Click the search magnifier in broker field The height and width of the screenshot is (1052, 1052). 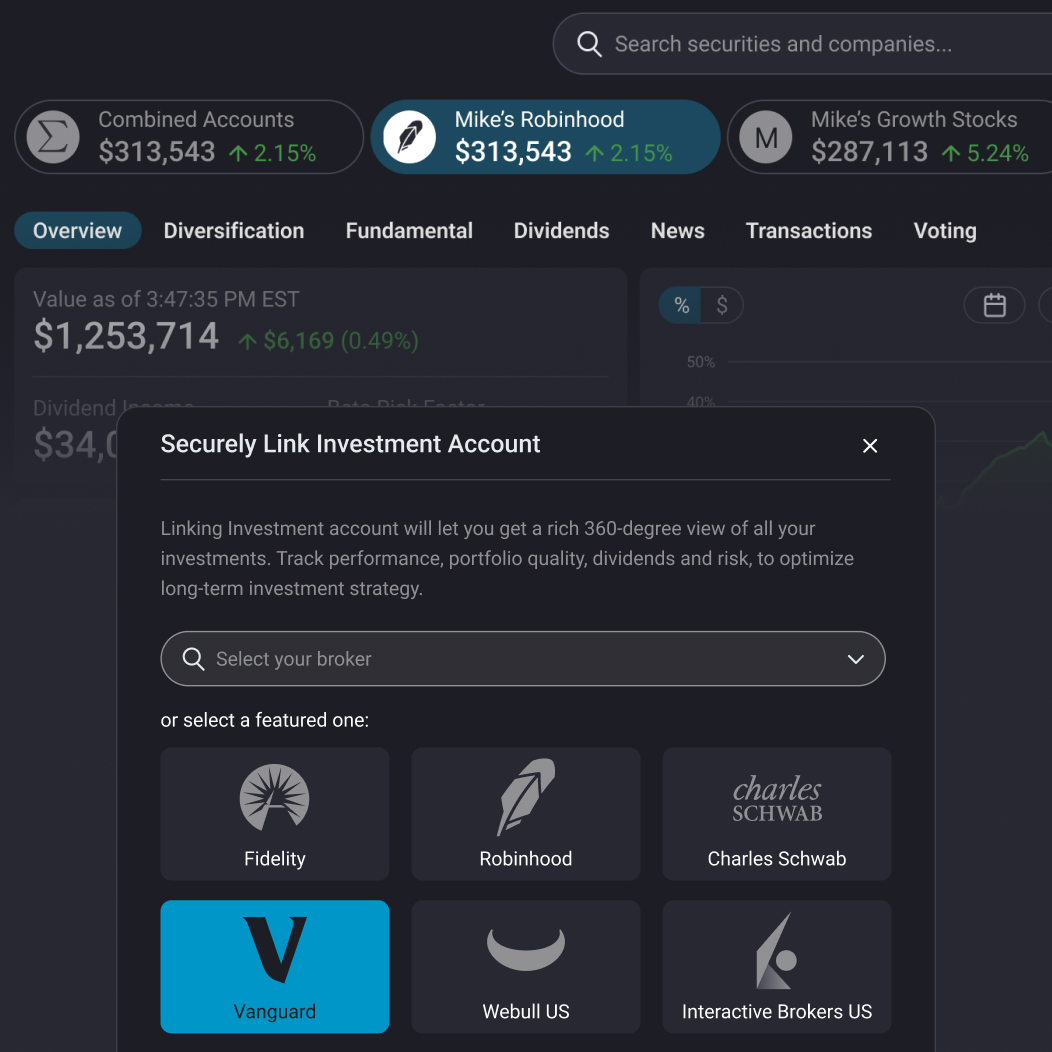[x=193, y=658]
